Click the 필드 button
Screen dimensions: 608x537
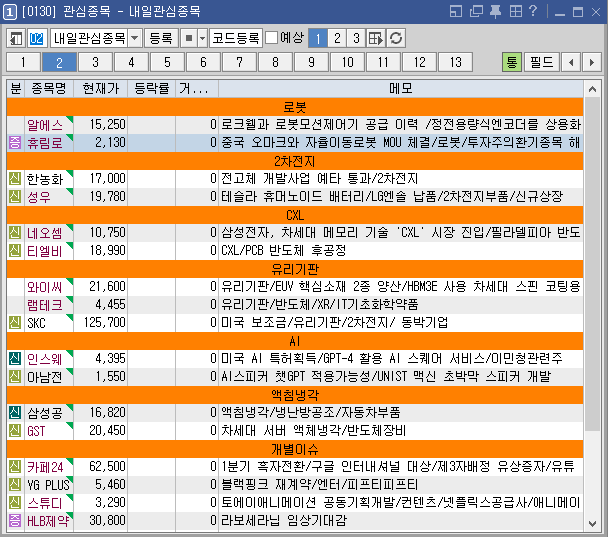click(542, 62)
